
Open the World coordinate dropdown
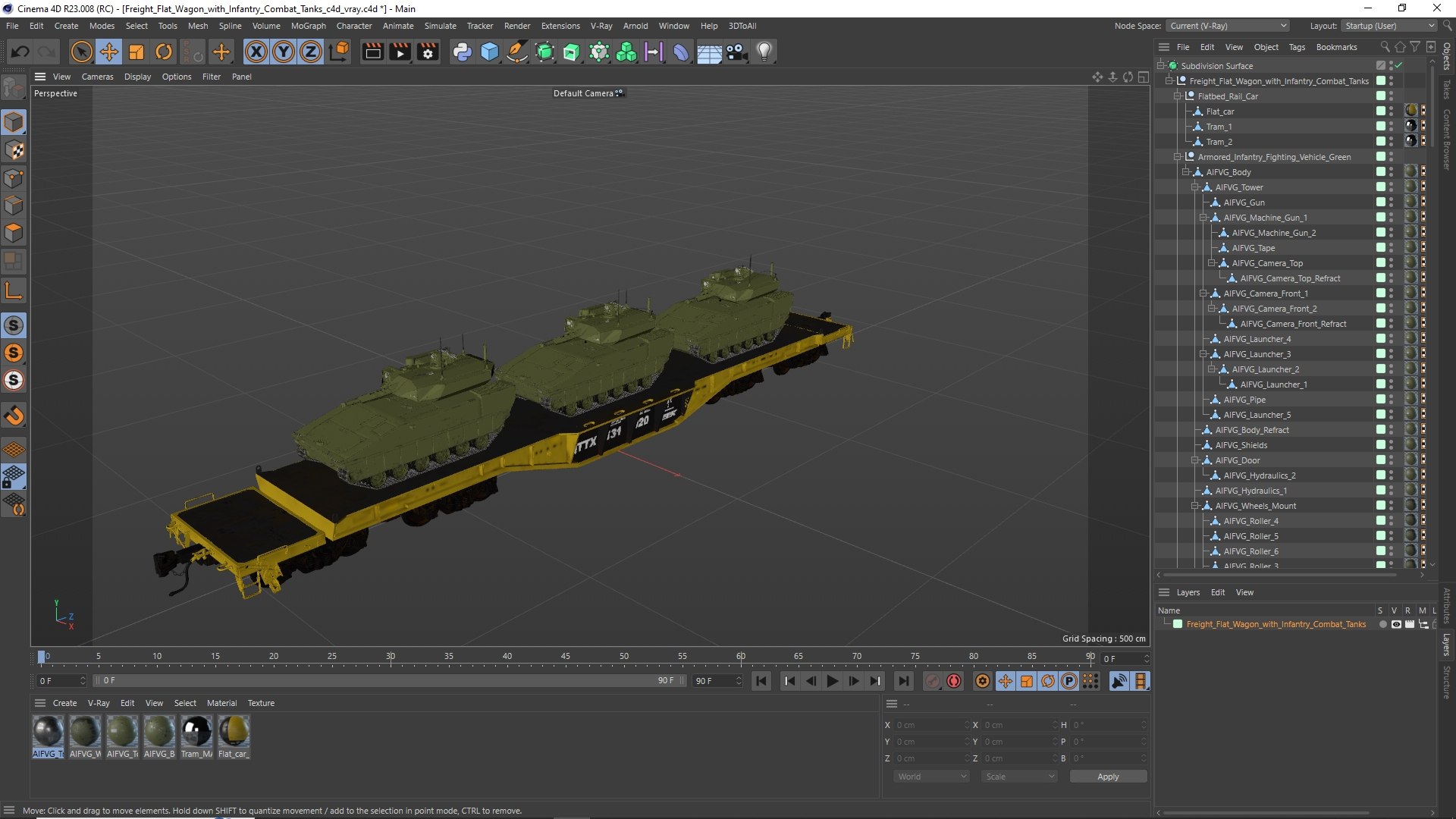931,777
